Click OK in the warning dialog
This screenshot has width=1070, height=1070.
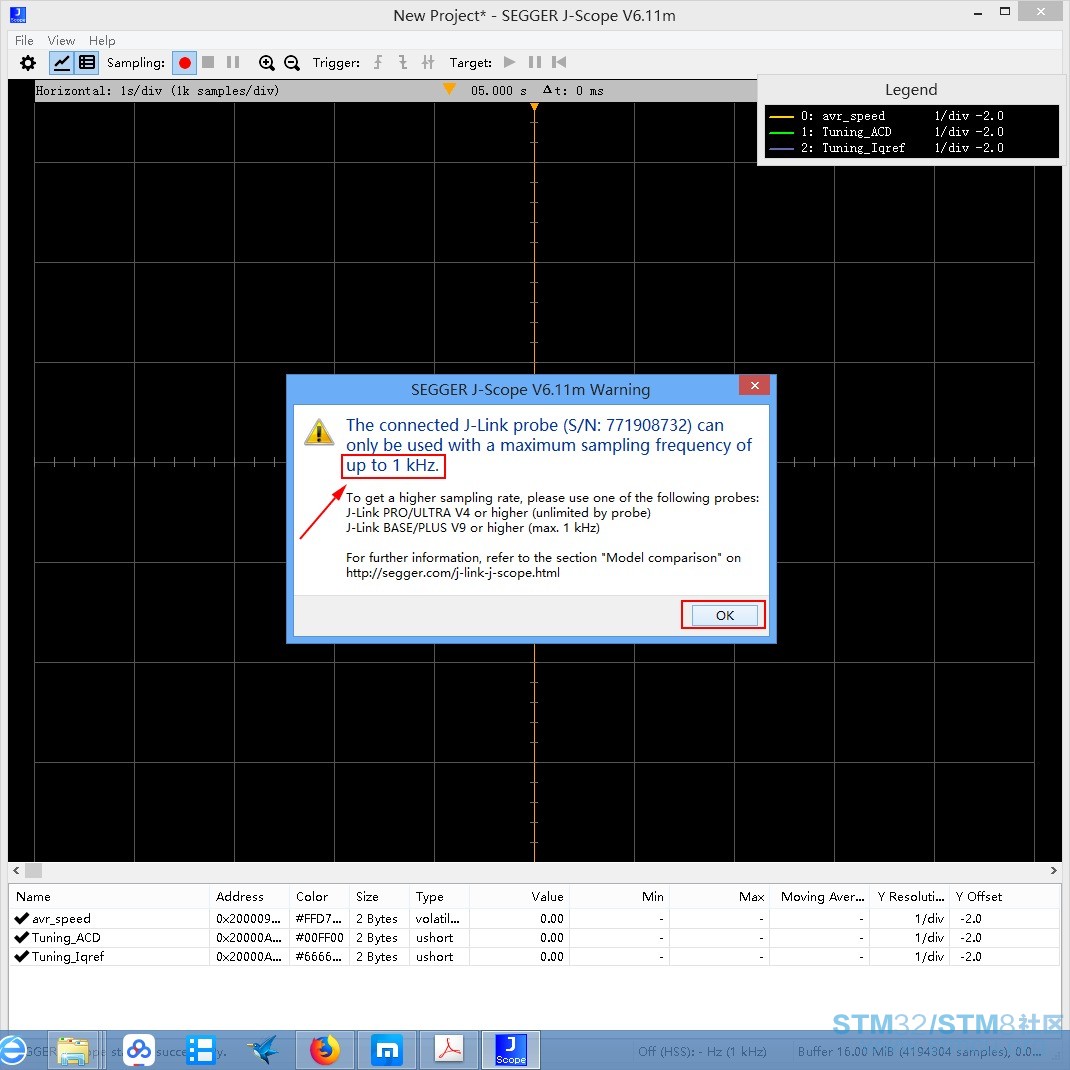coord(724,615)
